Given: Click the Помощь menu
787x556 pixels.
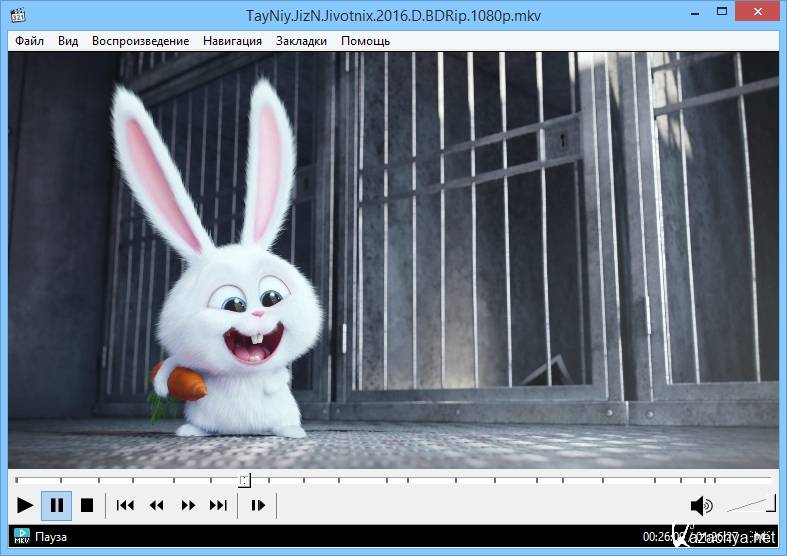Looking at the screenshot, I should point(365,41).
